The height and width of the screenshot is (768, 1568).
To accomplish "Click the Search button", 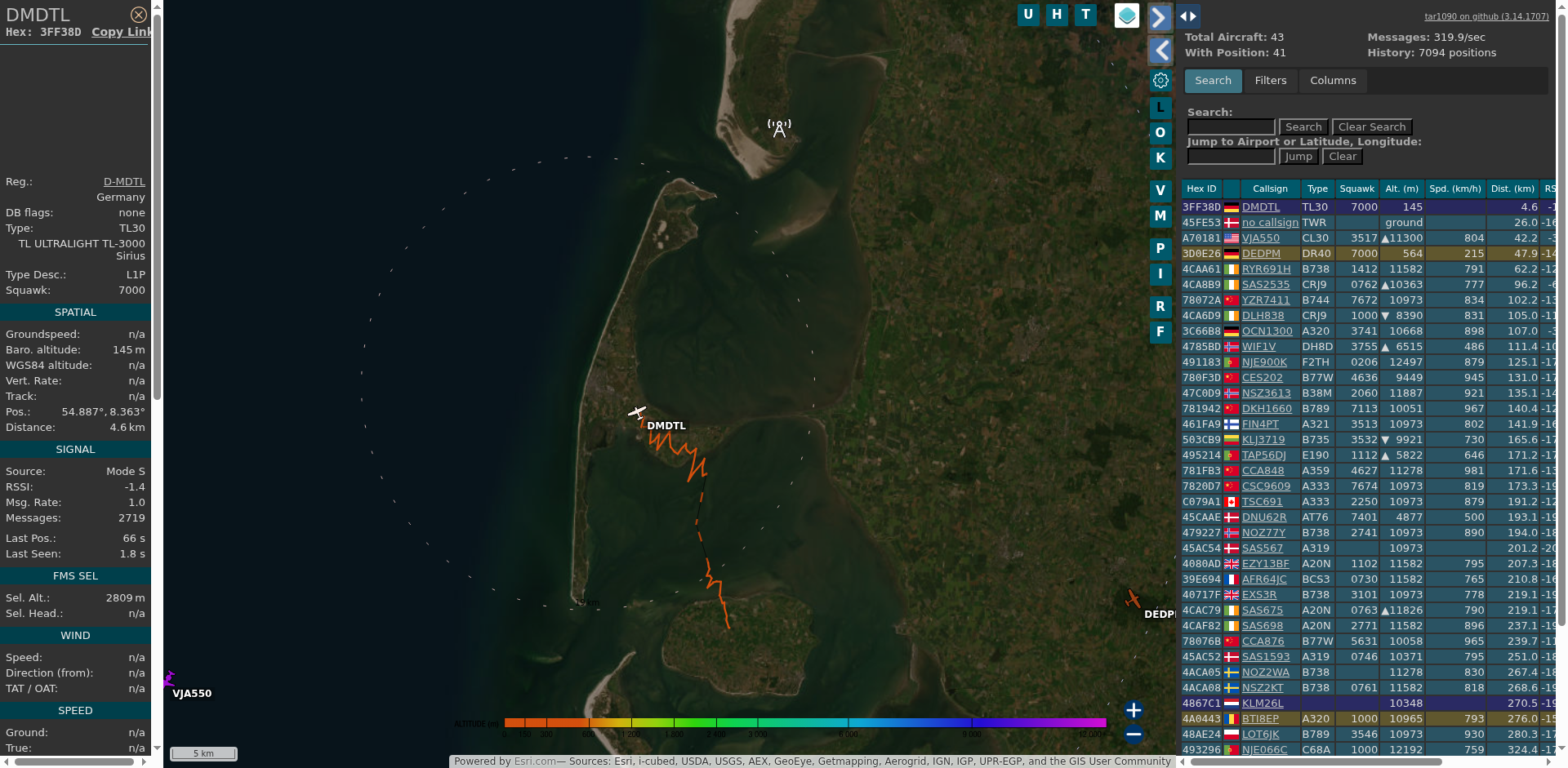I will (1303, 127).
